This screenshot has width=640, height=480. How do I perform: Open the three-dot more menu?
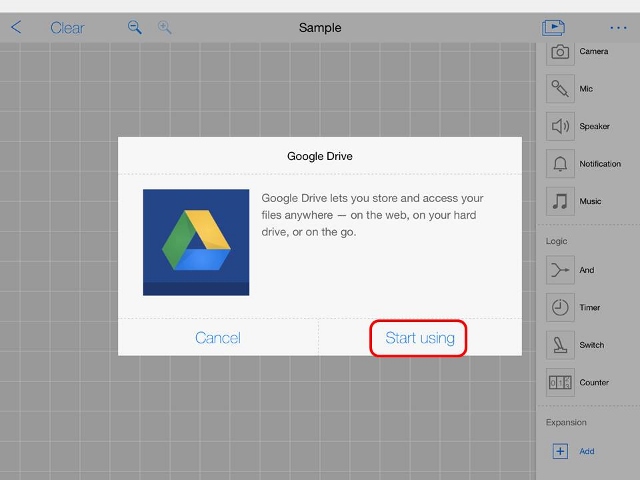(618, 28)
